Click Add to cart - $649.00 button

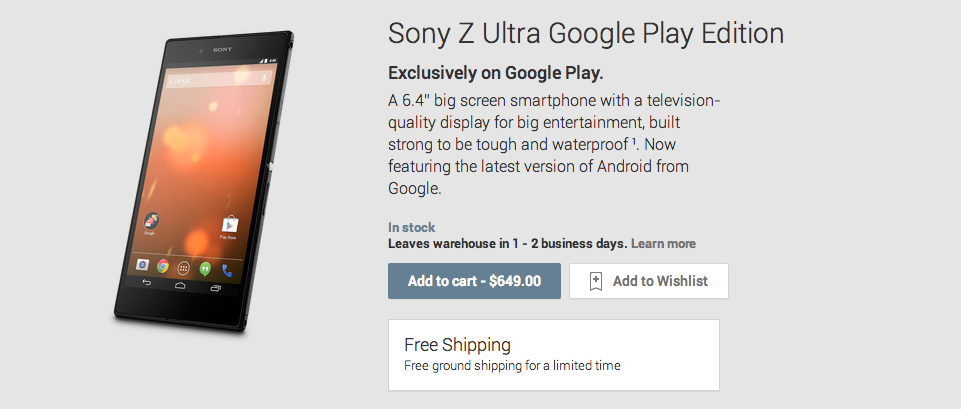click(474, 281)
